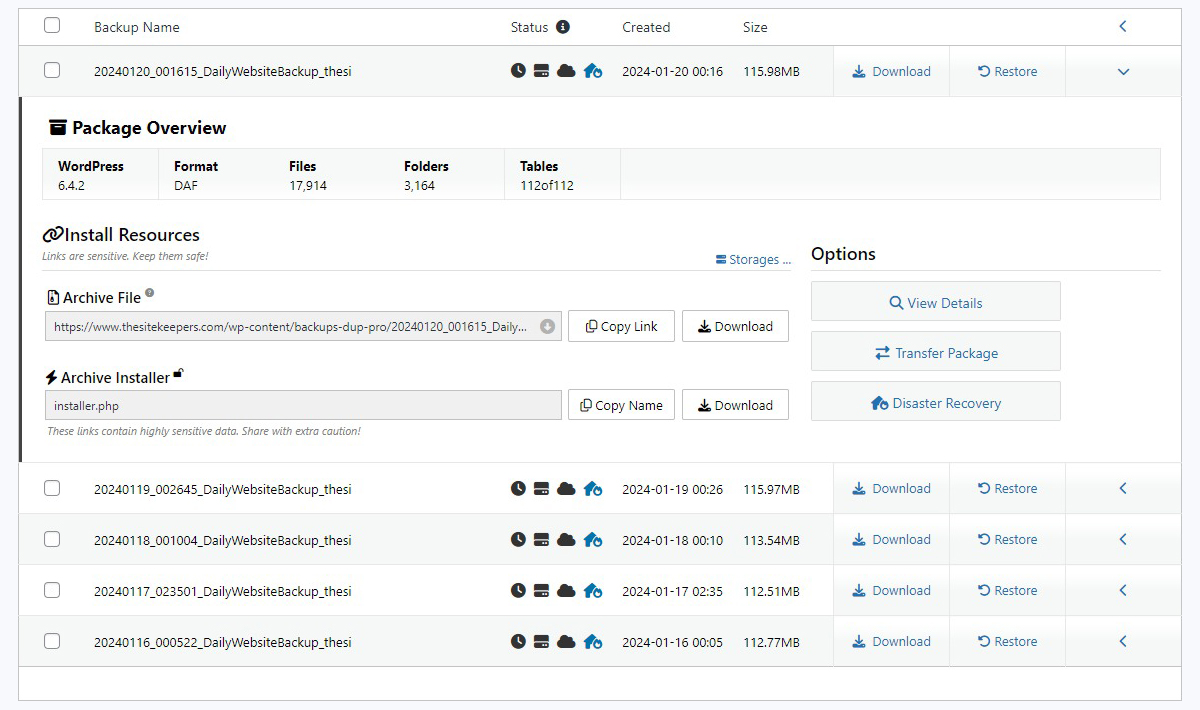The image size is (1200, 710).
Task: Tick the checkbox for 20240120_001615 backup
Action: coord(52,70)
